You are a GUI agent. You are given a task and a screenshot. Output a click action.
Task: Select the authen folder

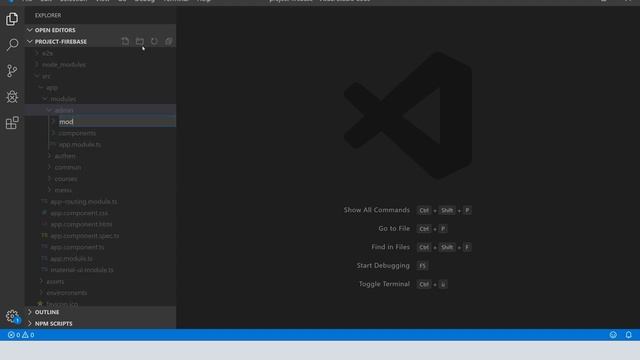click(x=65, y=156)
